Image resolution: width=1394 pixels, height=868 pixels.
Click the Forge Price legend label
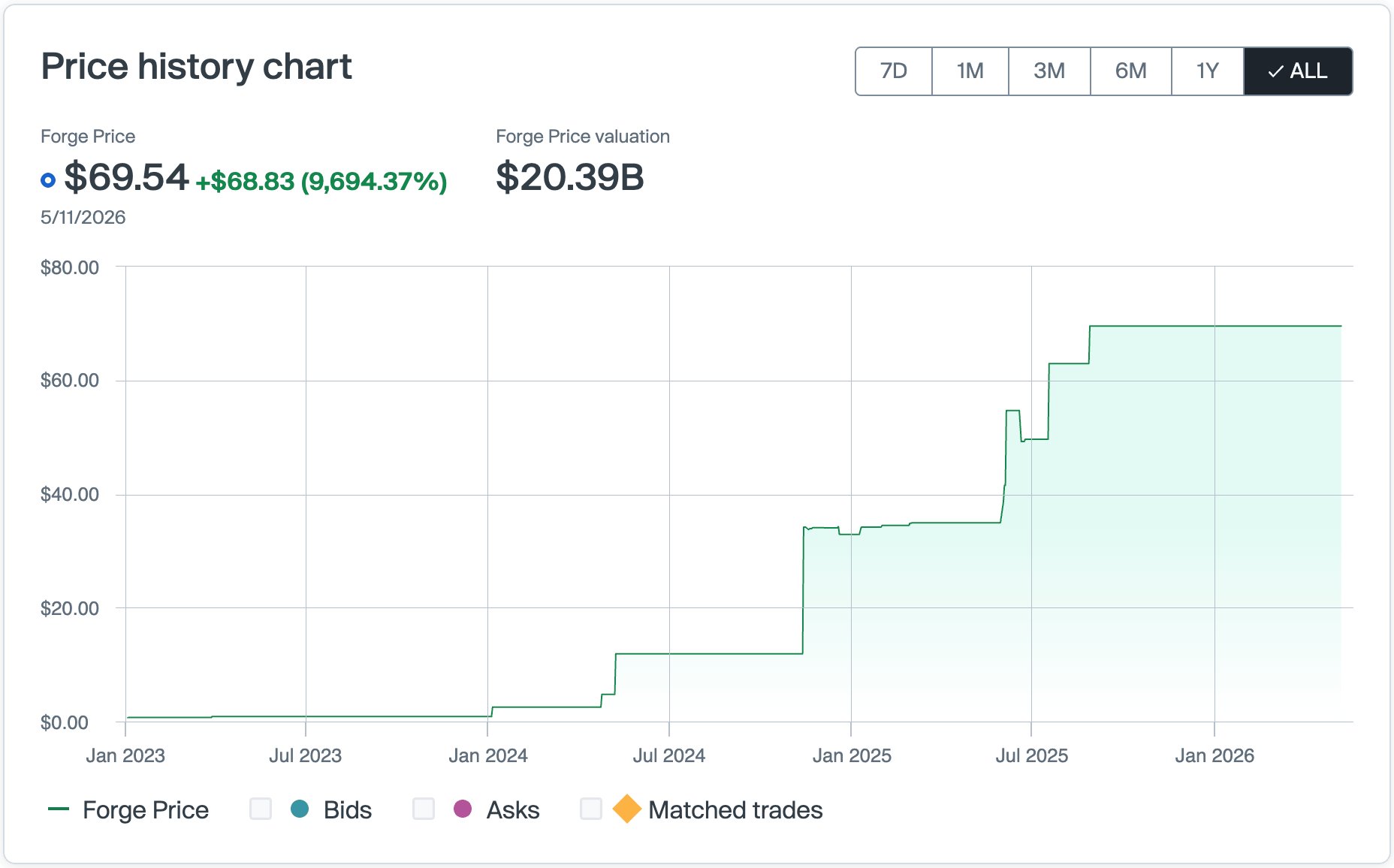pyautogui.click(x=146, y=810)
